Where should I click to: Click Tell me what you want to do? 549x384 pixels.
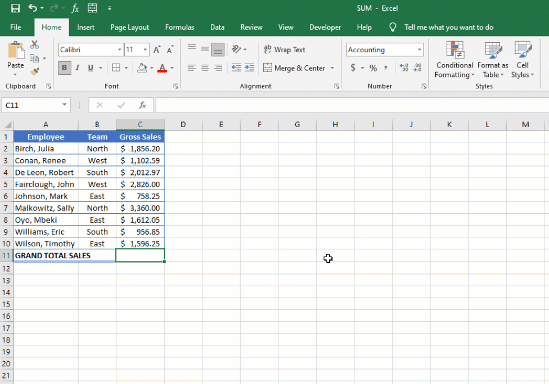[x=449, y=27]
